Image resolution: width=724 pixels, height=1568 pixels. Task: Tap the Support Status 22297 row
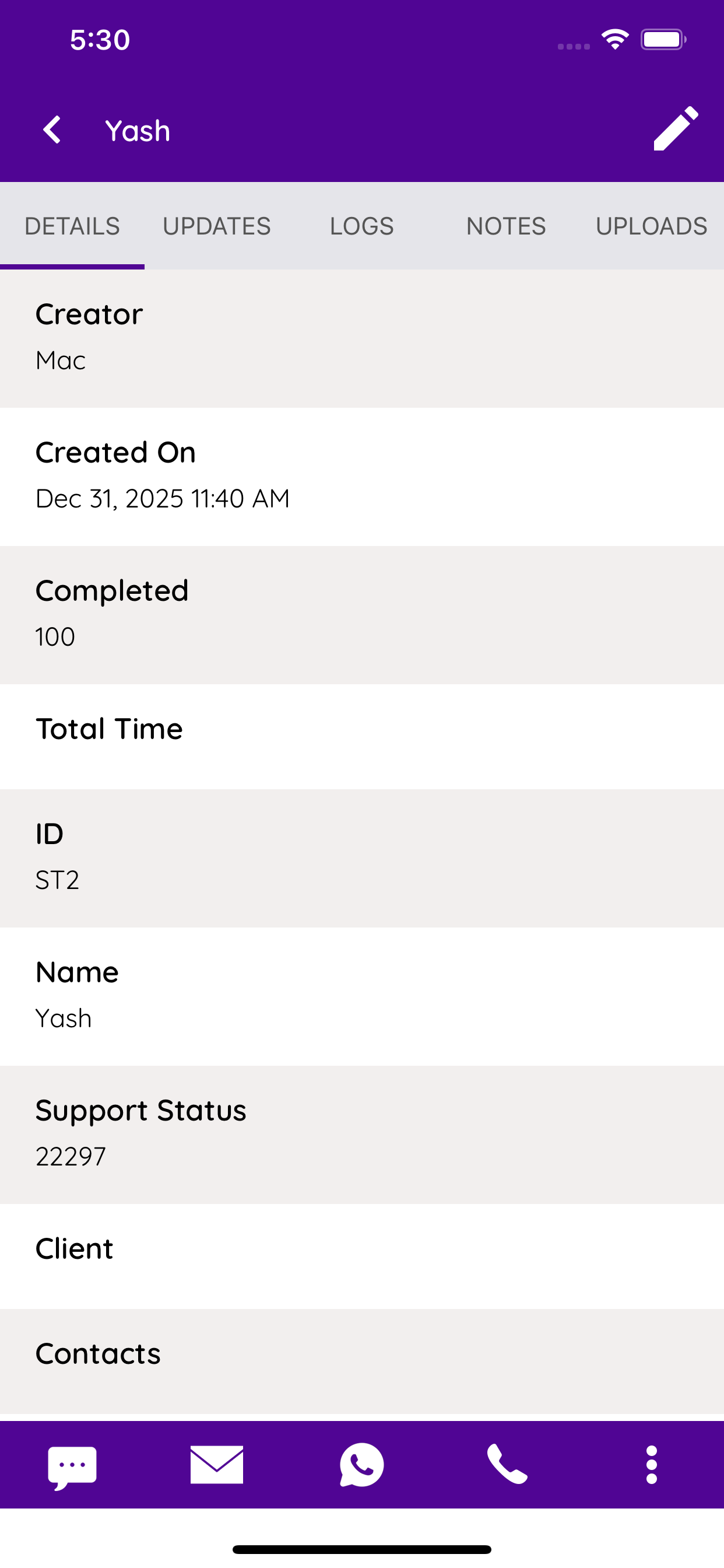[362, 1135]
